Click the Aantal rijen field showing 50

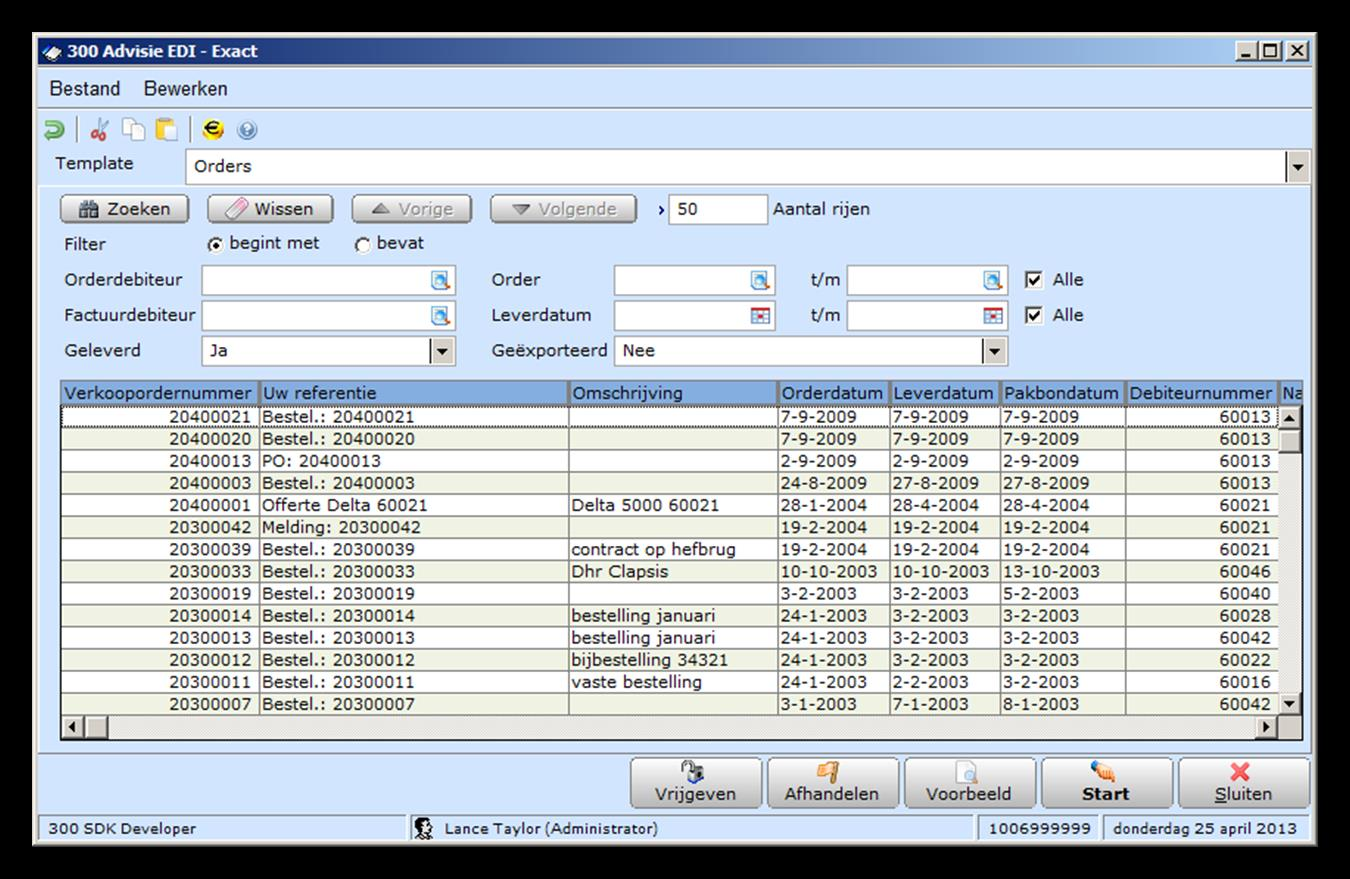pyautogui.click(x=718, y=209)
